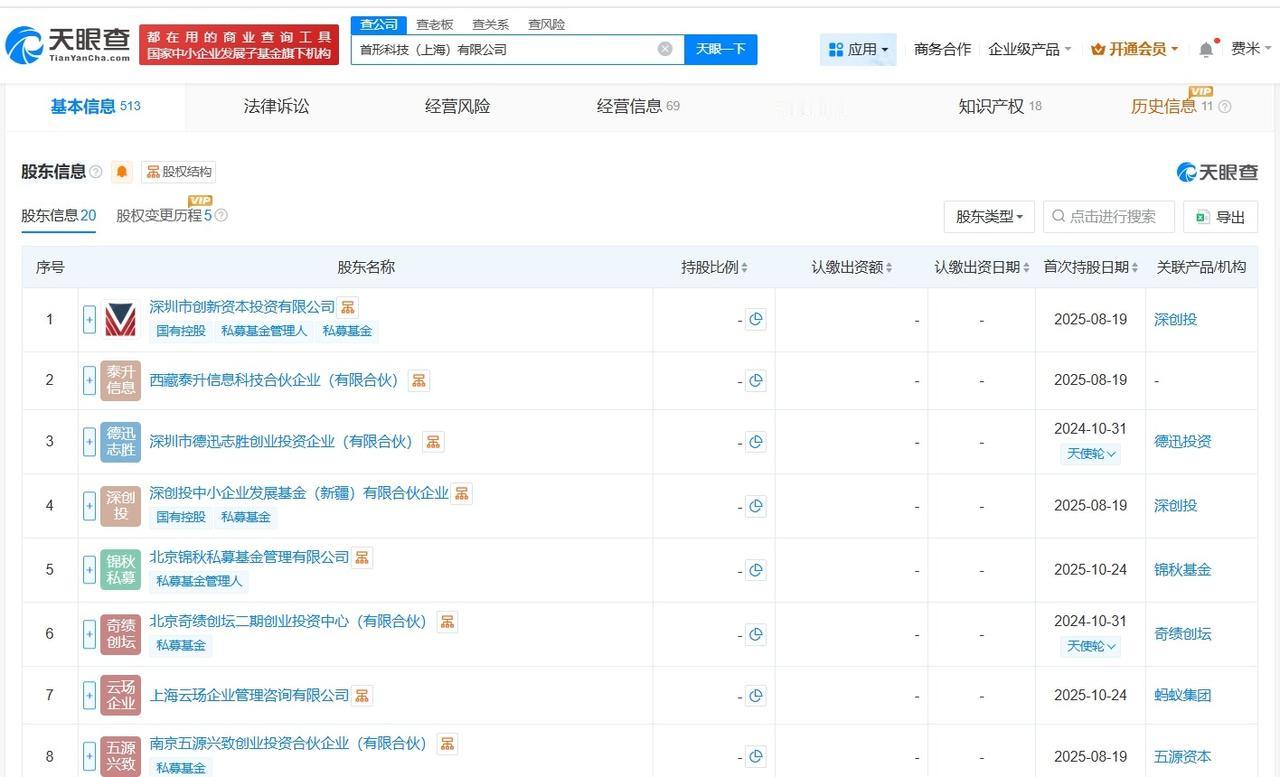Image resolution: width=1280 pixels, height=777 pixels.
Task: Open equity chart icon for 深圳市德迅志胜创业投资企业
Action: click(433, 442)
